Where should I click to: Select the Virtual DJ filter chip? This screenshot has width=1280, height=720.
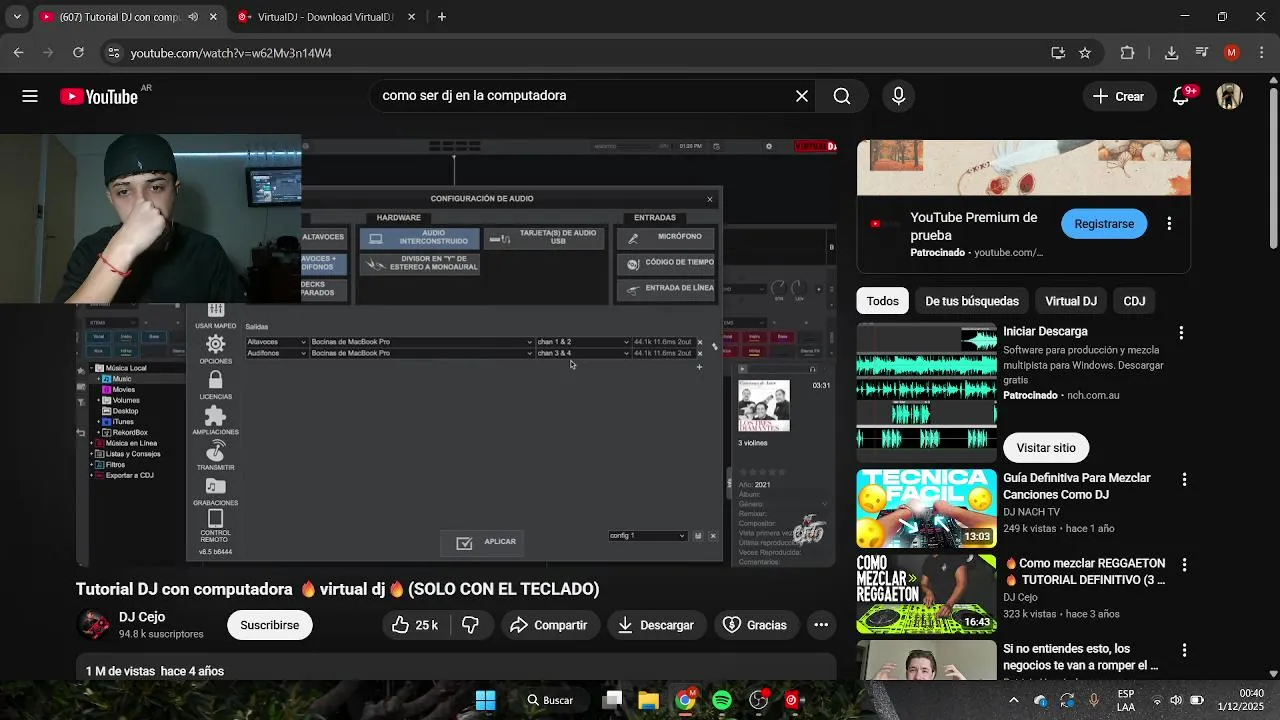point(1071,301)
